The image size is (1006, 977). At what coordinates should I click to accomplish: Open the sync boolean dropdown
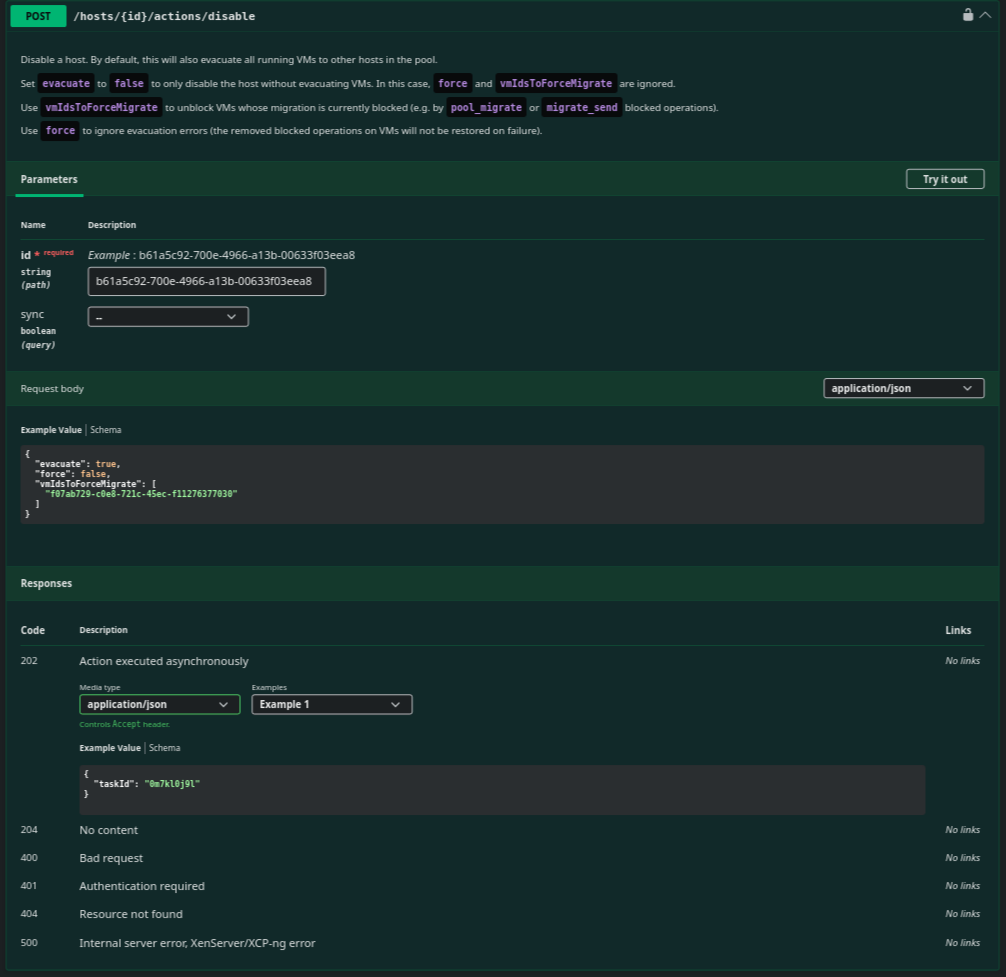(x=168, y=317)
